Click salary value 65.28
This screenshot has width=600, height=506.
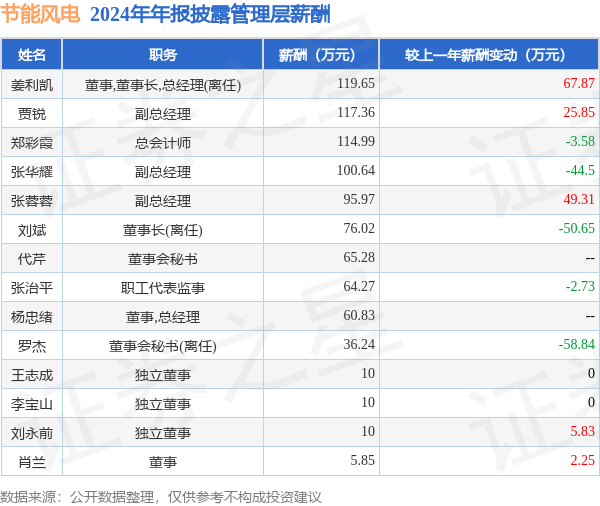point(359,258)
